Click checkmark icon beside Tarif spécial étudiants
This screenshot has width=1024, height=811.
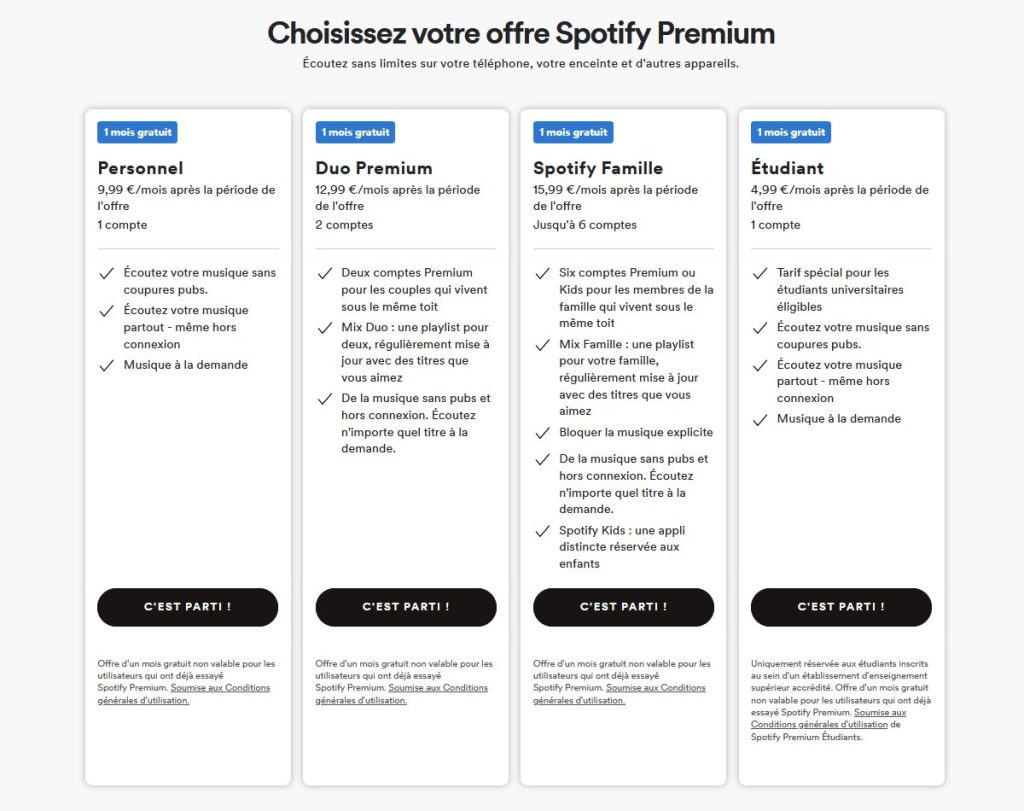click(760, 273)
